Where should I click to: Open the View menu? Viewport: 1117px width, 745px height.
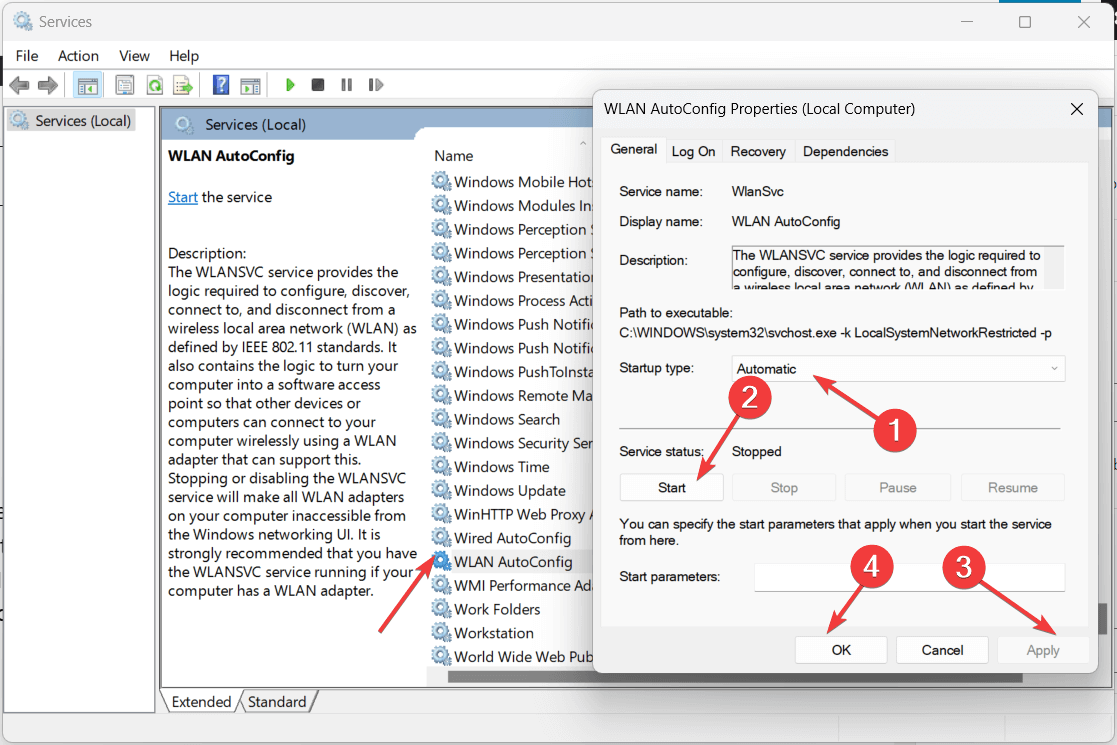pyautogui.click(x=135, y=56)
